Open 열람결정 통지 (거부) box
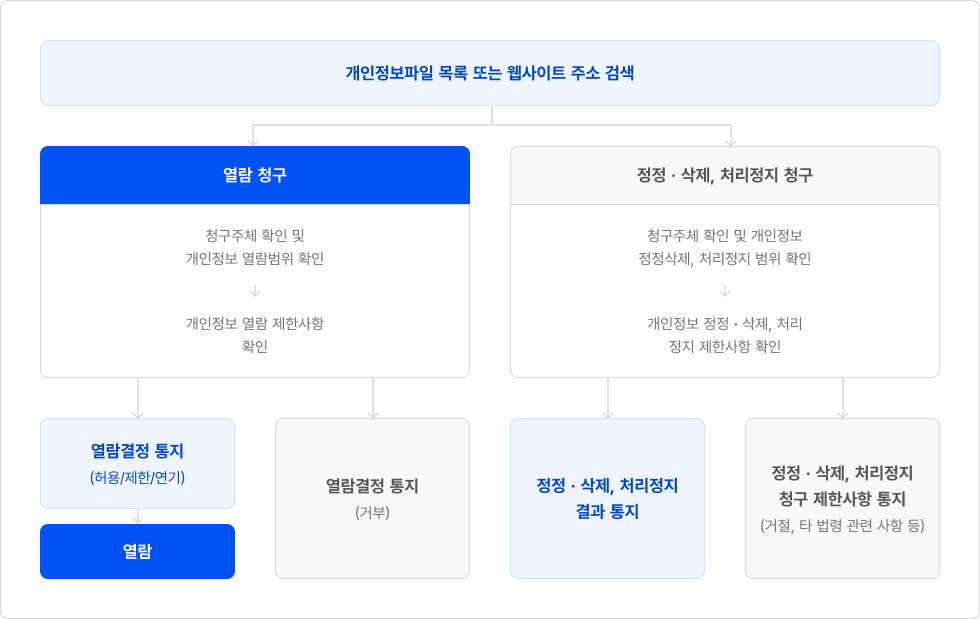 click(372, 498)
